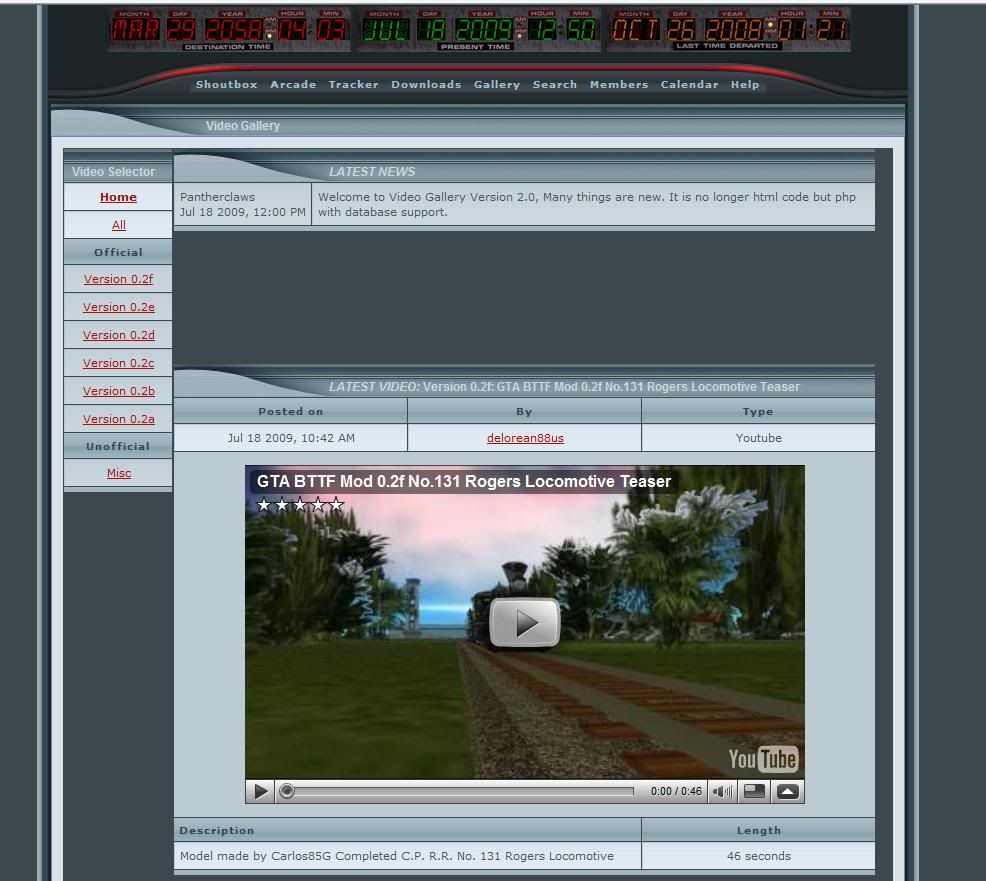Open the Calendar from the navigation
Image resolution: width=986 pixels, height=881 pixels.
tap(689, 84)
